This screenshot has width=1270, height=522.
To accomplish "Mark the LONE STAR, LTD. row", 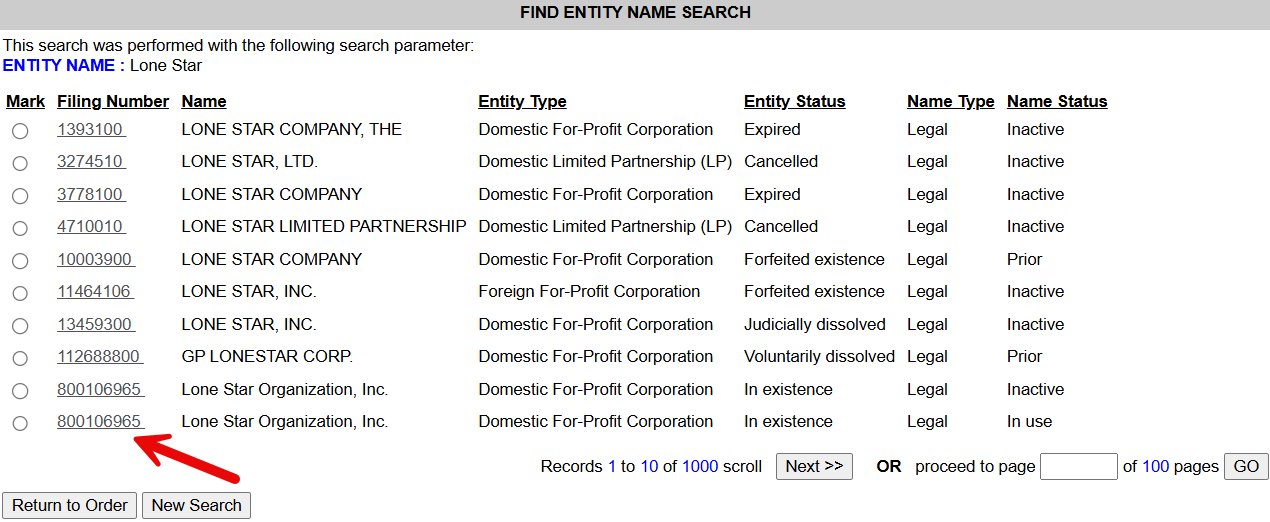I will pyautogui.click(x=20, y=163).
